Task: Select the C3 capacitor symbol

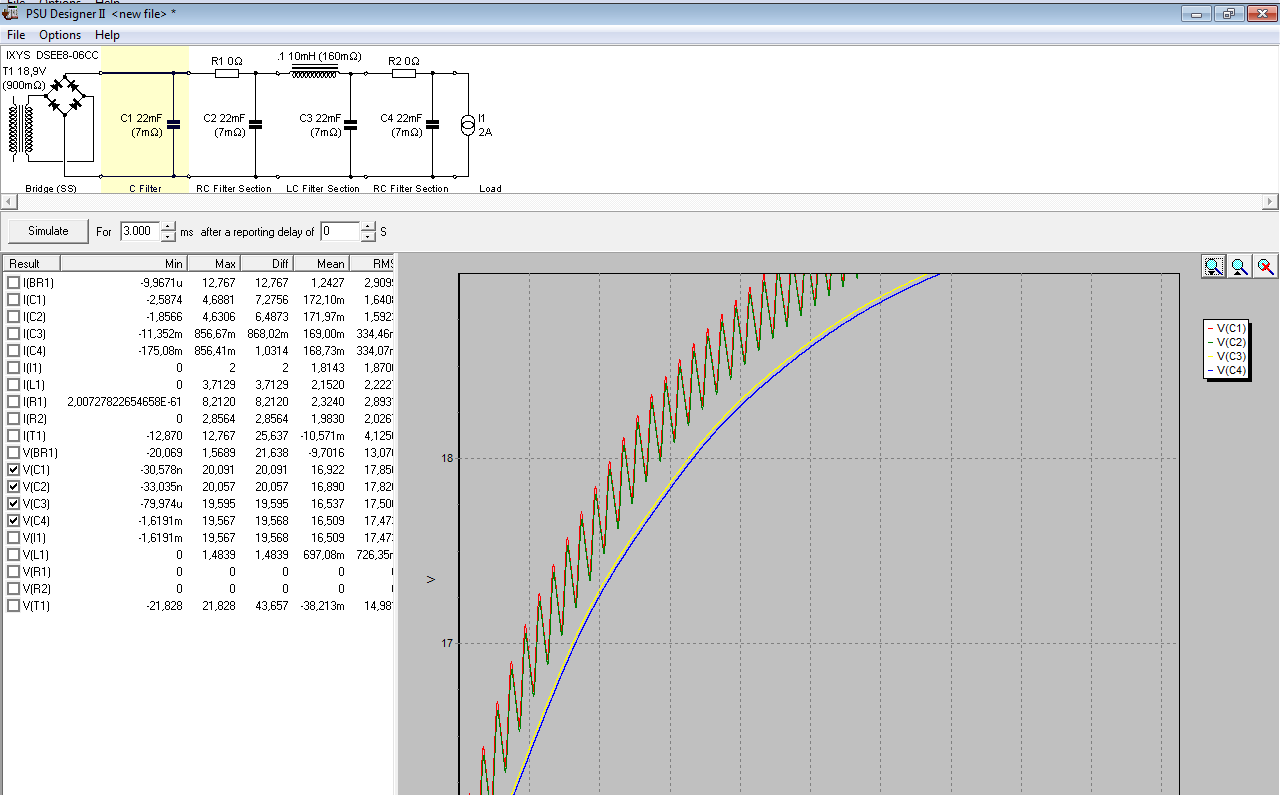Action: click(351, 125)
